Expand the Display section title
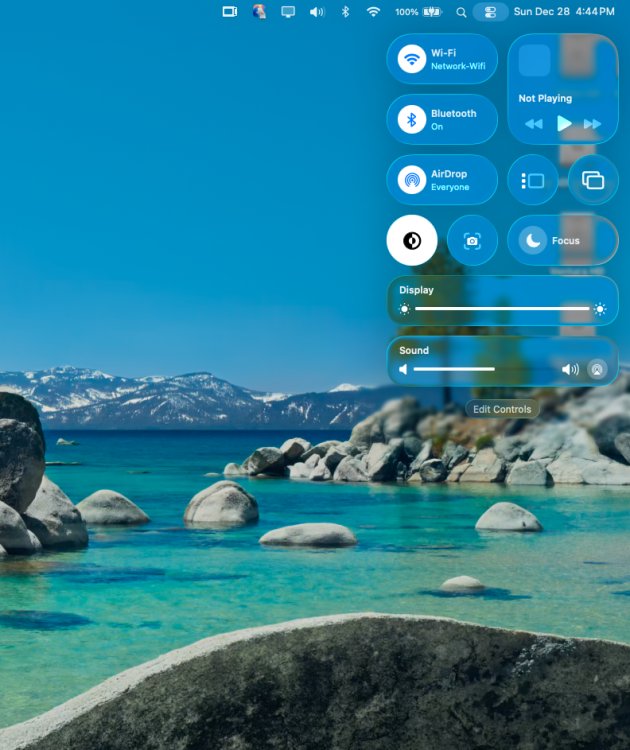Screen dimensions: 630x750 (416, 290)
